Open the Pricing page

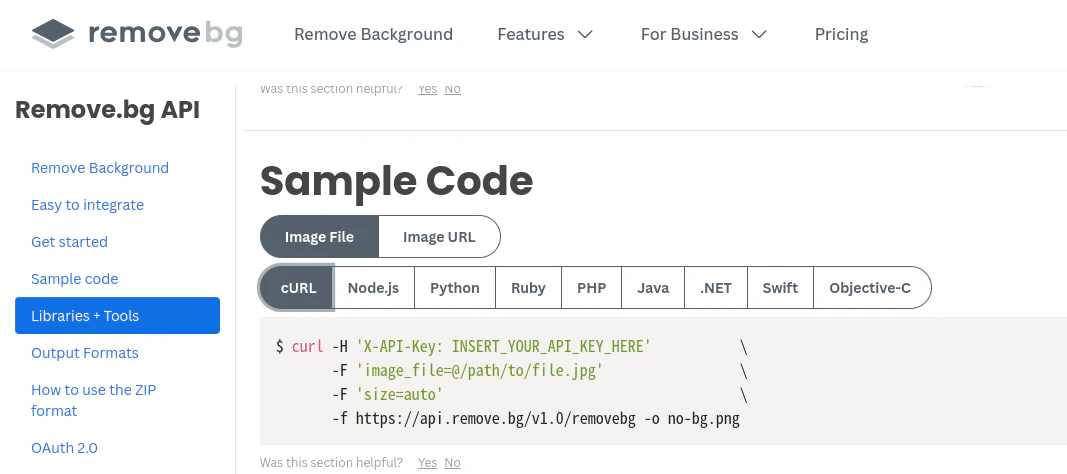841,34
